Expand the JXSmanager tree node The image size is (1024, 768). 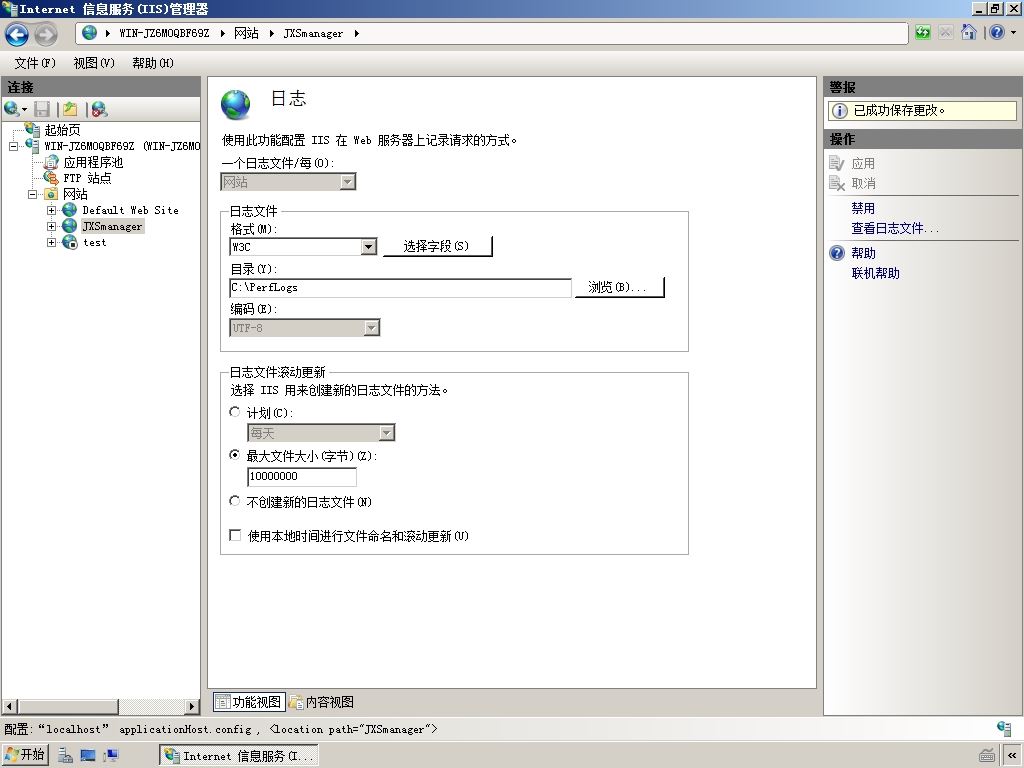[52, 226]
